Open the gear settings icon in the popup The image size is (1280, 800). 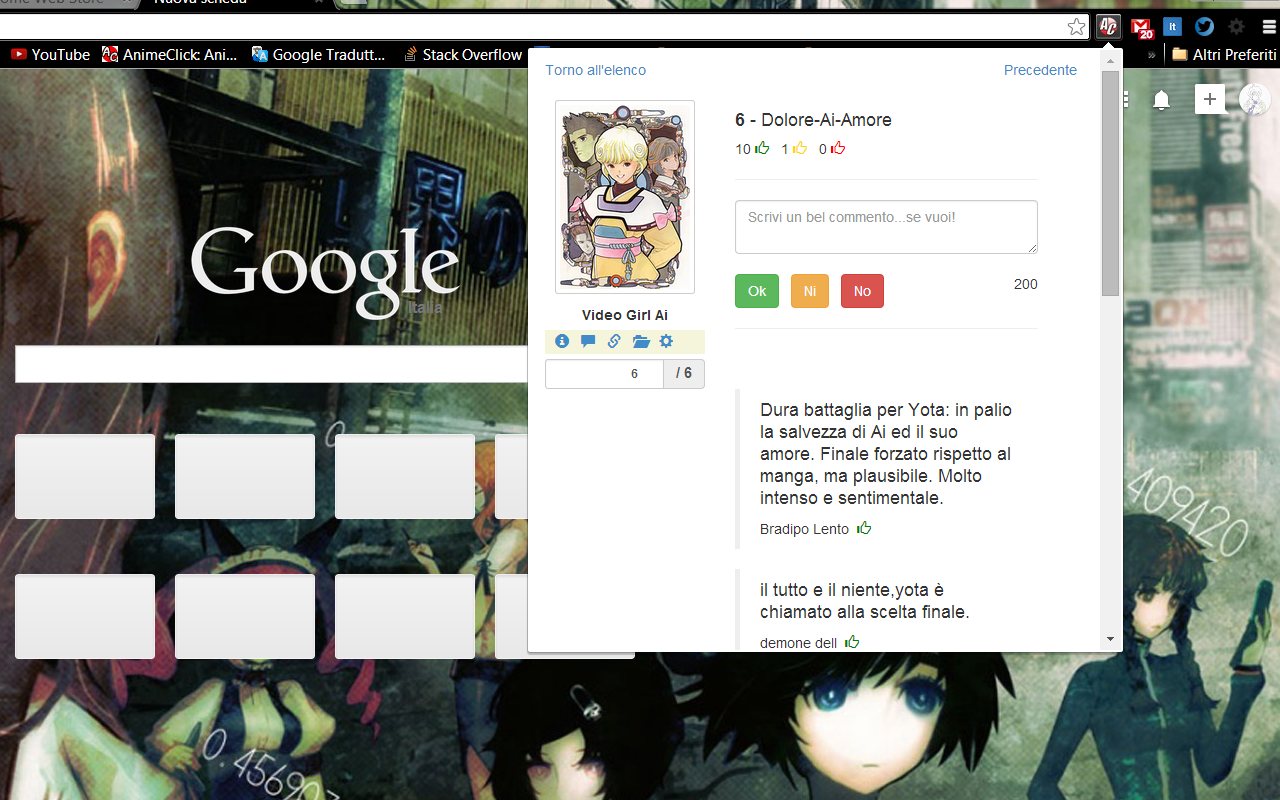(x=665, y=341)
